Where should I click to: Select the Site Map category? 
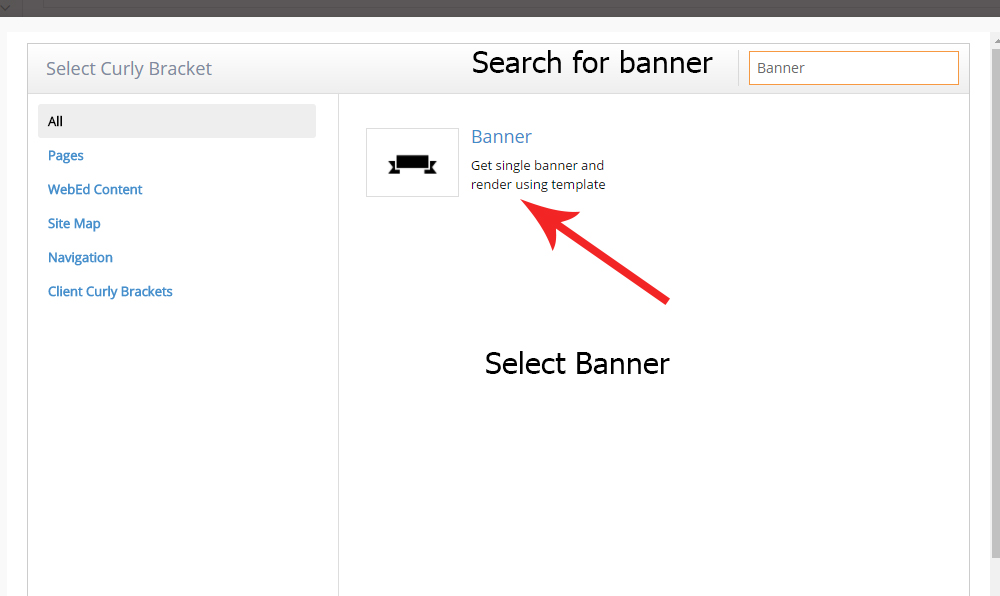[74, 223]
